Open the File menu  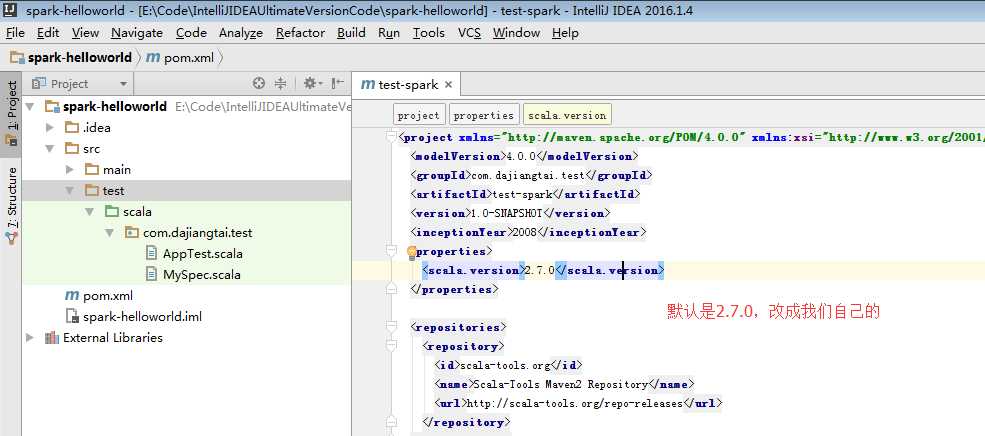(x=15, y=33)
